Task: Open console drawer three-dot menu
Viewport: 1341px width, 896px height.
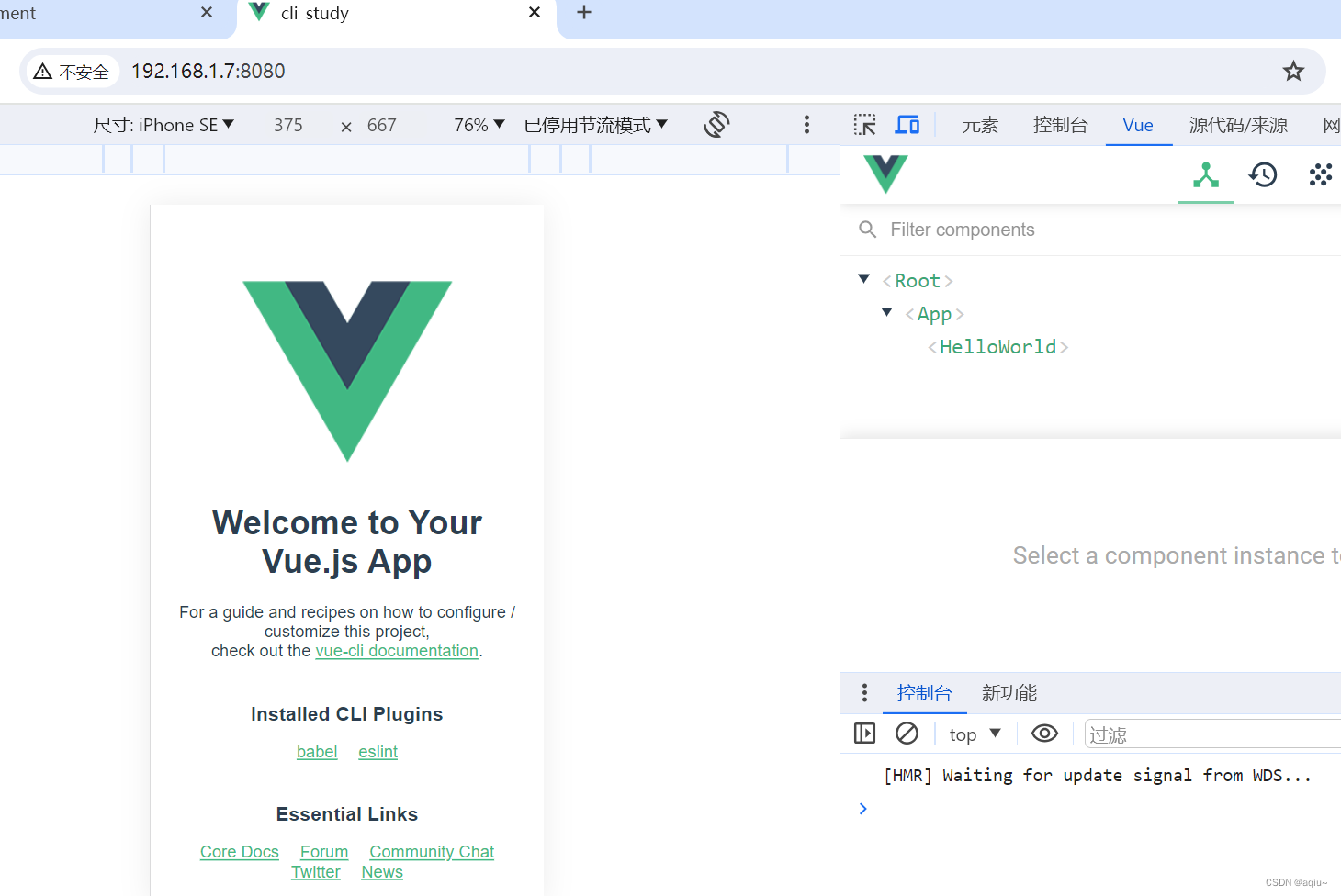Action: 864,692
